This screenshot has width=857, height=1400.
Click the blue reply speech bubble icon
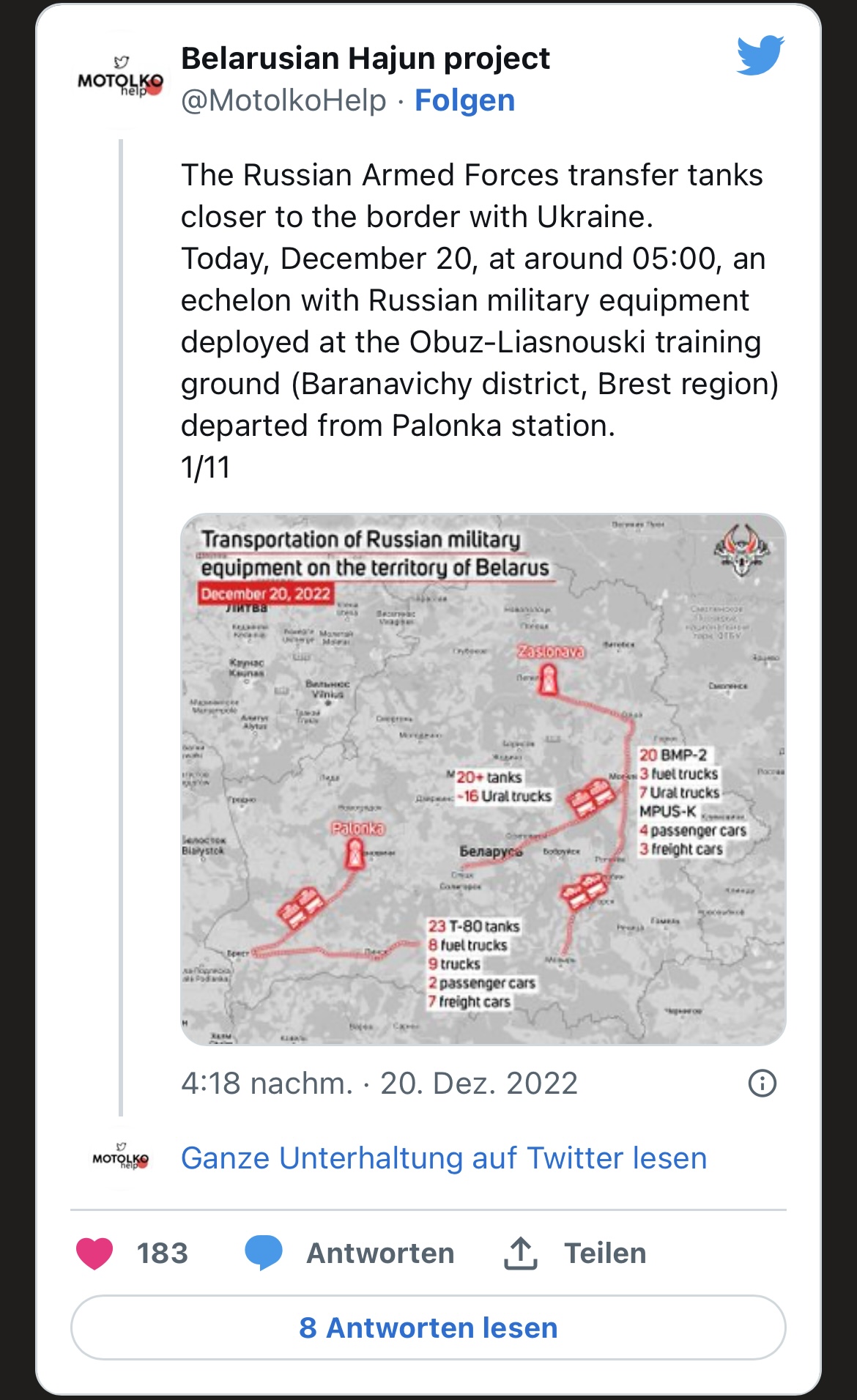[264, 1252]
